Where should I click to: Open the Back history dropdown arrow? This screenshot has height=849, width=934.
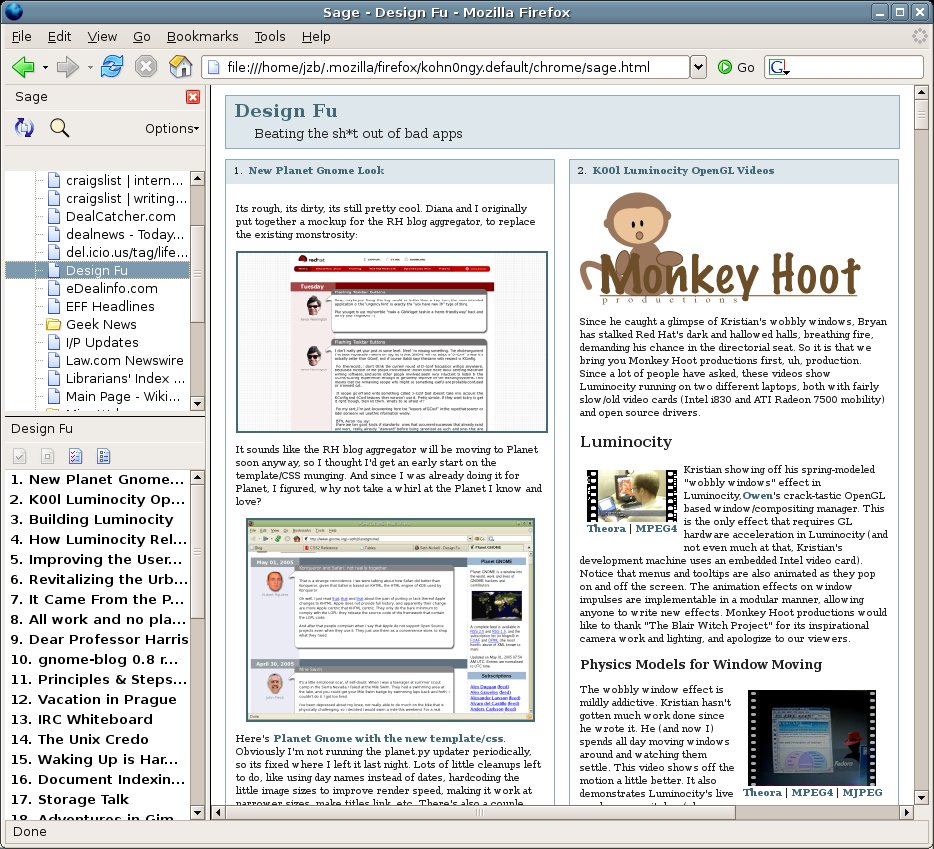[45, 67]
